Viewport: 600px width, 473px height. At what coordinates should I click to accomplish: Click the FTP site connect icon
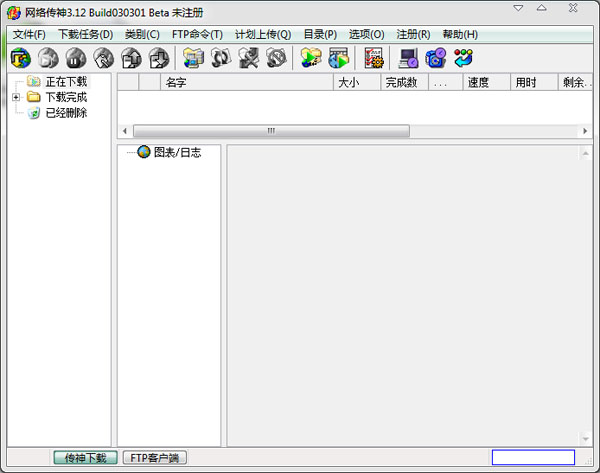click(x=193, y=59)
